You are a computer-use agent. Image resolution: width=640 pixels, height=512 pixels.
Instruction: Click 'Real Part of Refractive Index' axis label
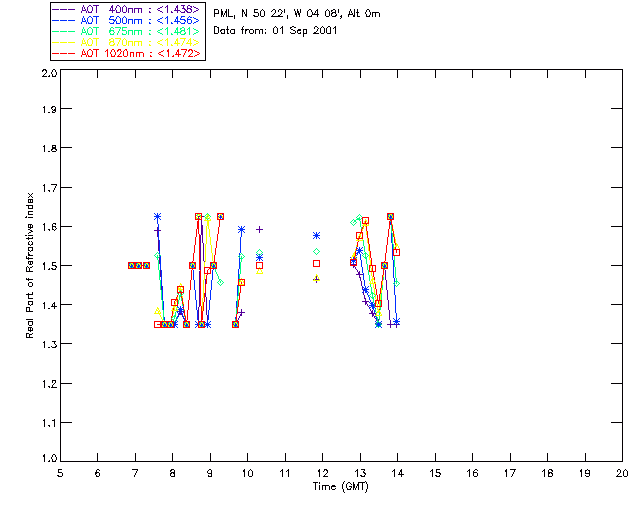[x=30, y=265]
